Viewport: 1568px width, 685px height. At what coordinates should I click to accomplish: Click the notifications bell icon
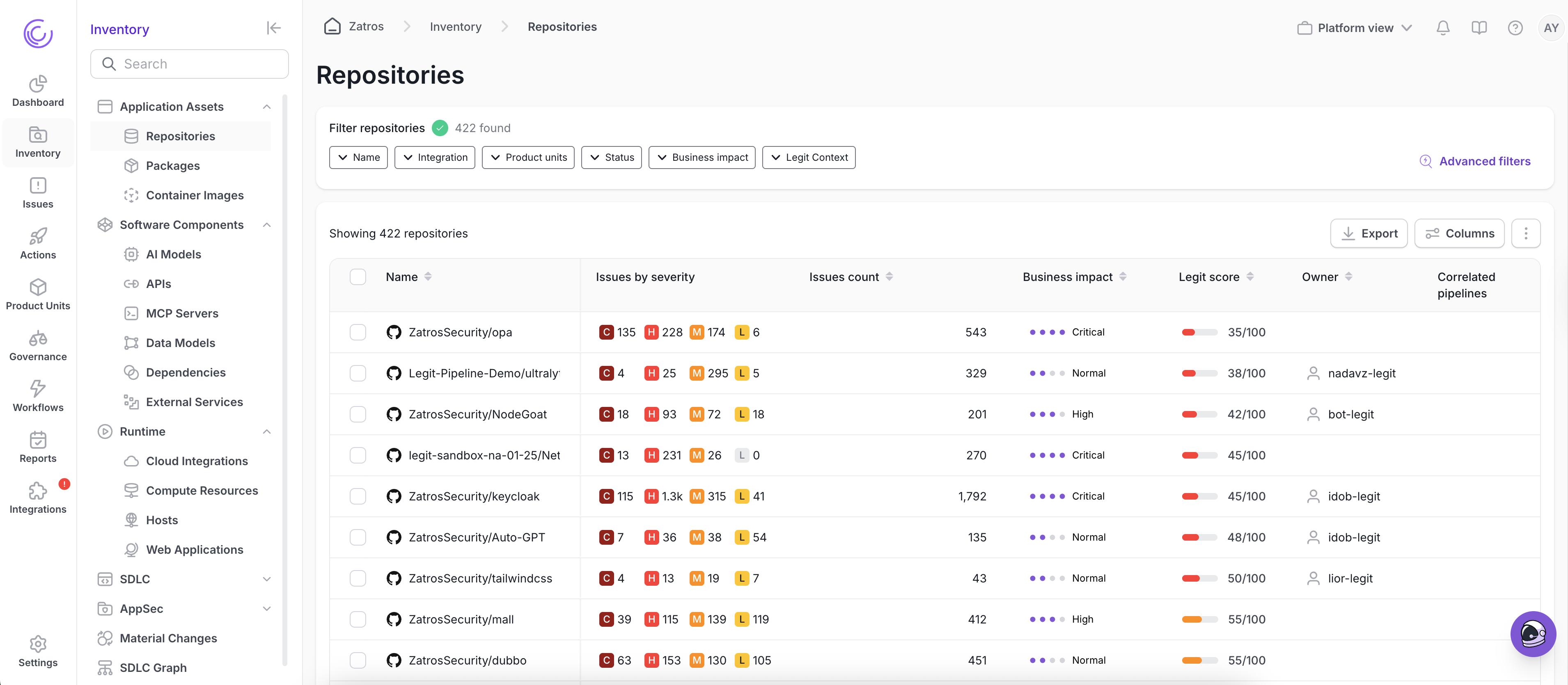point(1443,28)
